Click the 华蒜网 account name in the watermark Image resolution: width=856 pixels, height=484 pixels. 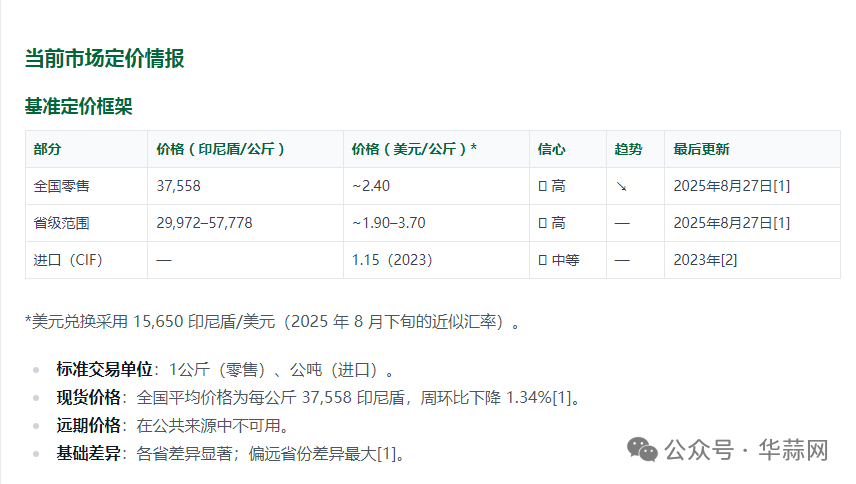(793, 451)
